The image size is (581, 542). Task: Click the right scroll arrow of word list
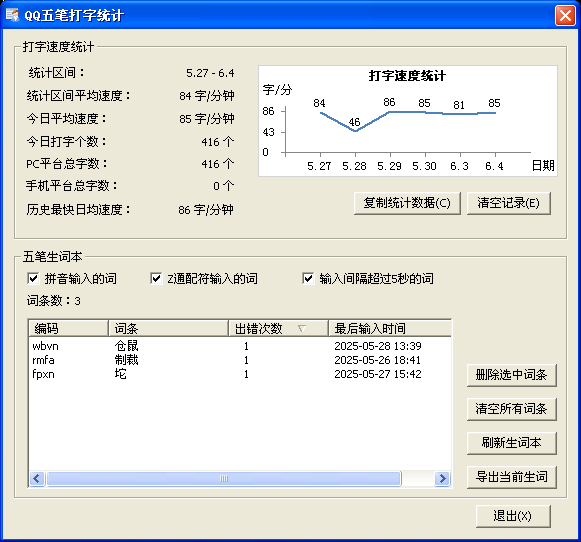[x=442, y=478]
